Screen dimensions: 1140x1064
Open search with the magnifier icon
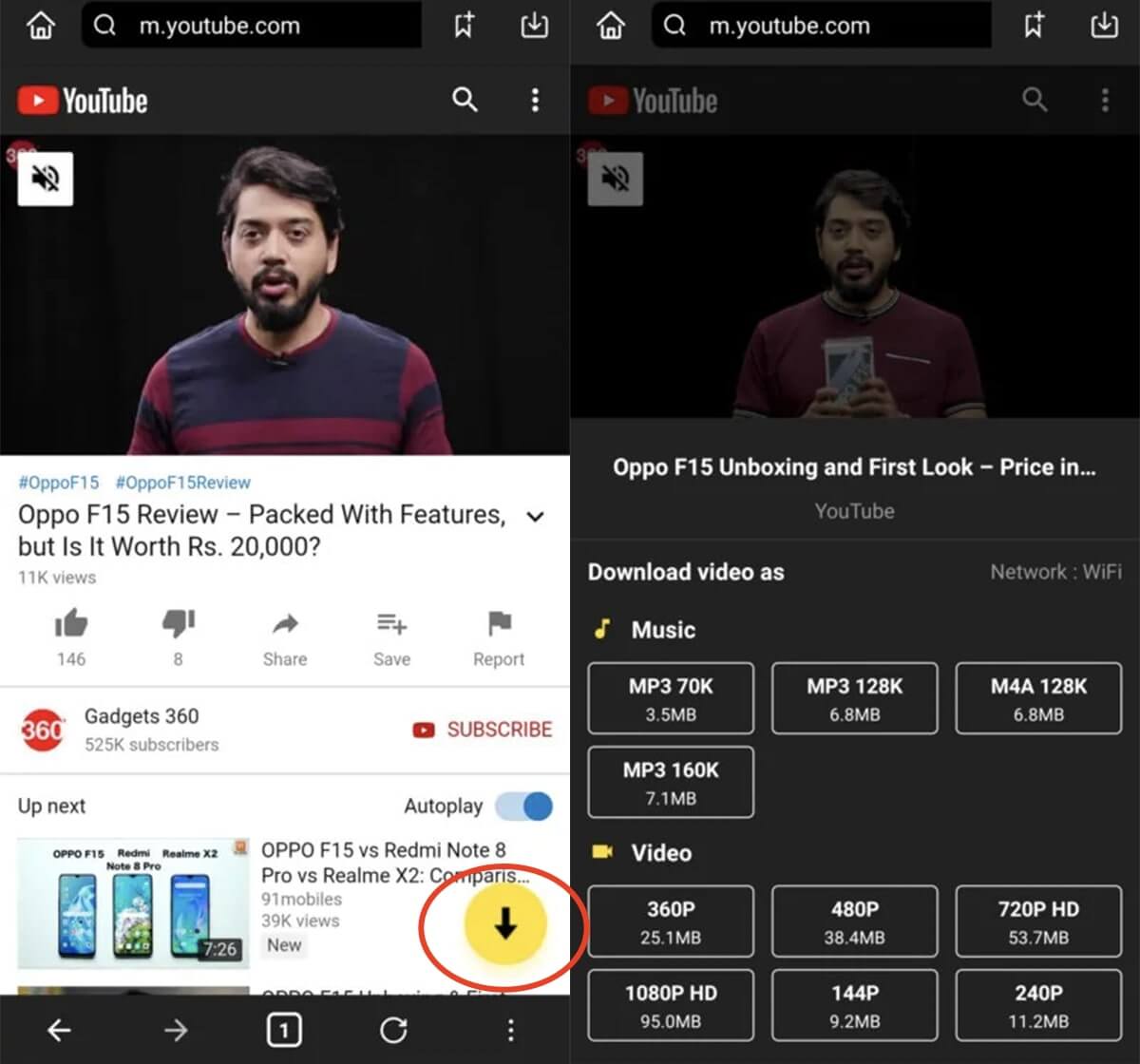(465, 99)
